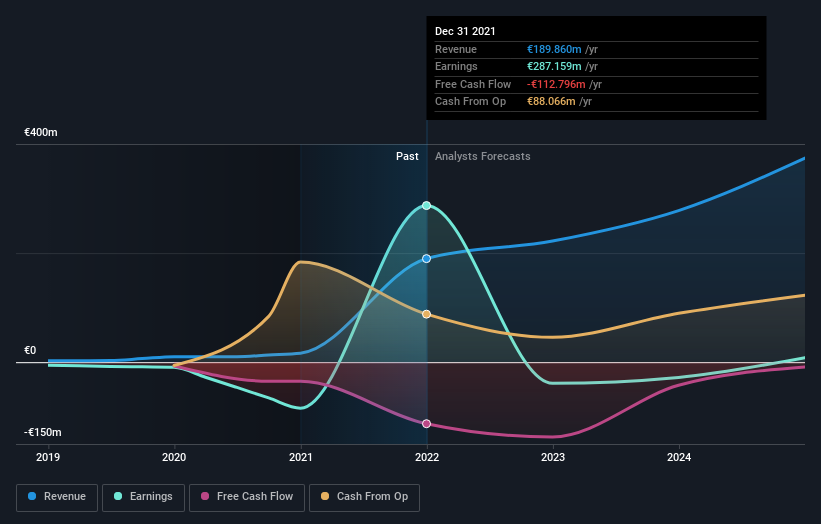Screen dimensions: 821x524
Task: Click the Earnings row label in tooltip
Action: tap(456, 66)
